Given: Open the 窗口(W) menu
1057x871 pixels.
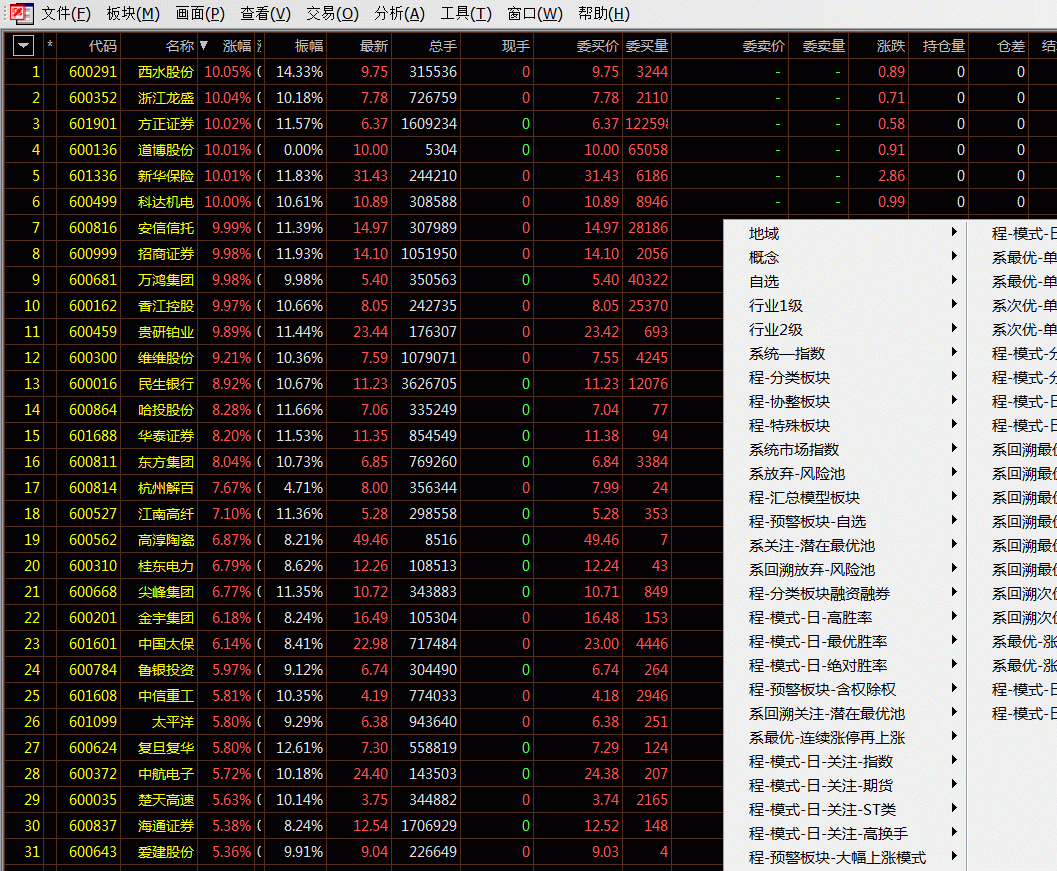Looking at the screenshot, I should (535, 13).
